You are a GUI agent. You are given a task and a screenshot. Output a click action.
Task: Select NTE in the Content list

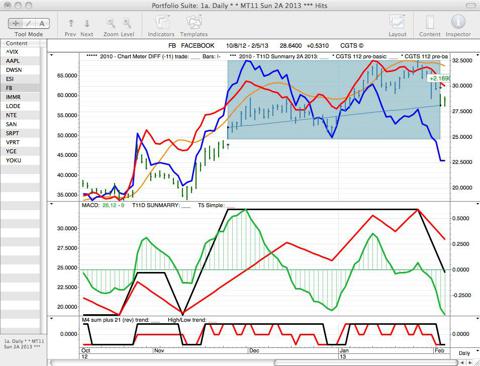[21, 115]
